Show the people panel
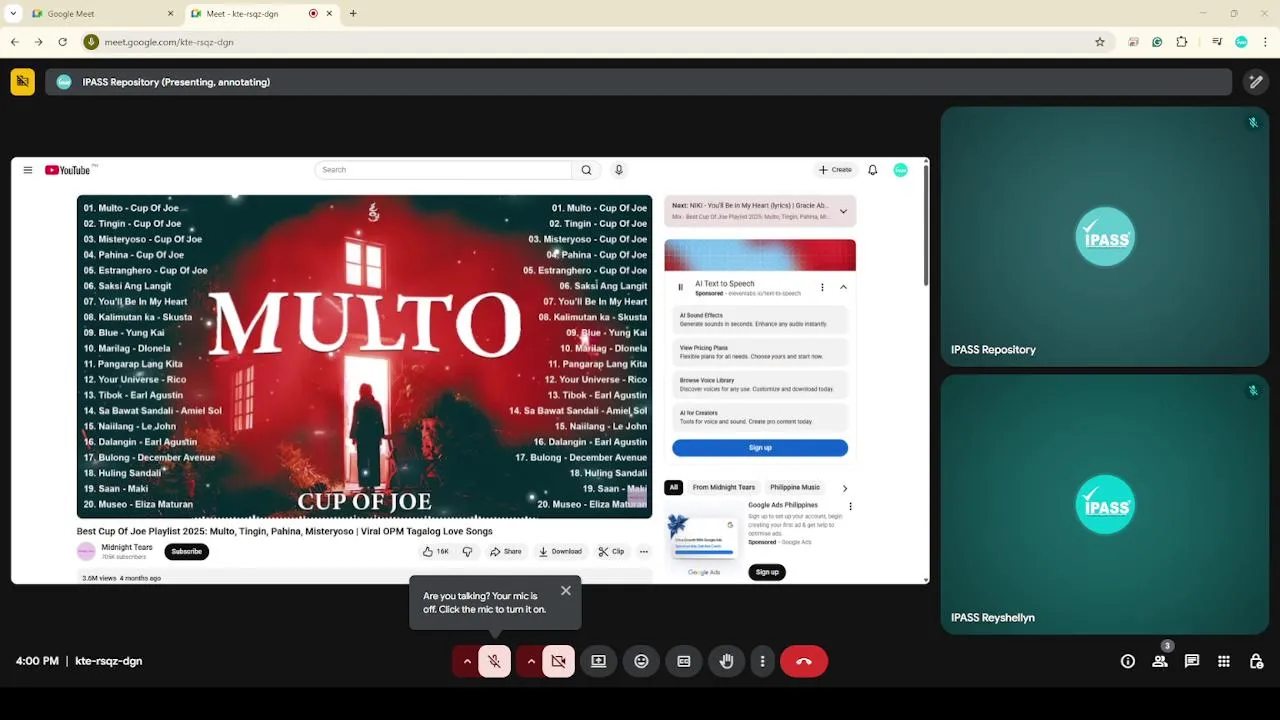1280x720 pixels. 1160,661
